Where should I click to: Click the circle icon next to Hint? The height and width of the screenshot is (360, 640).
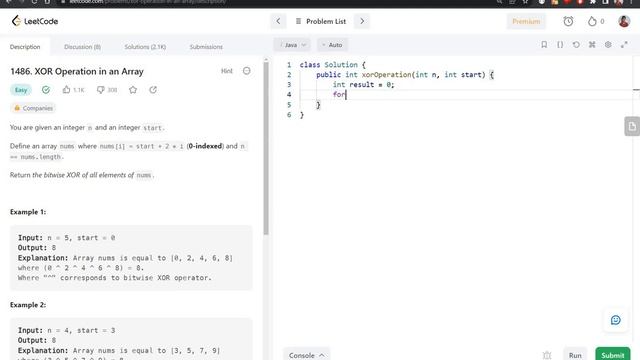(247, 71)
